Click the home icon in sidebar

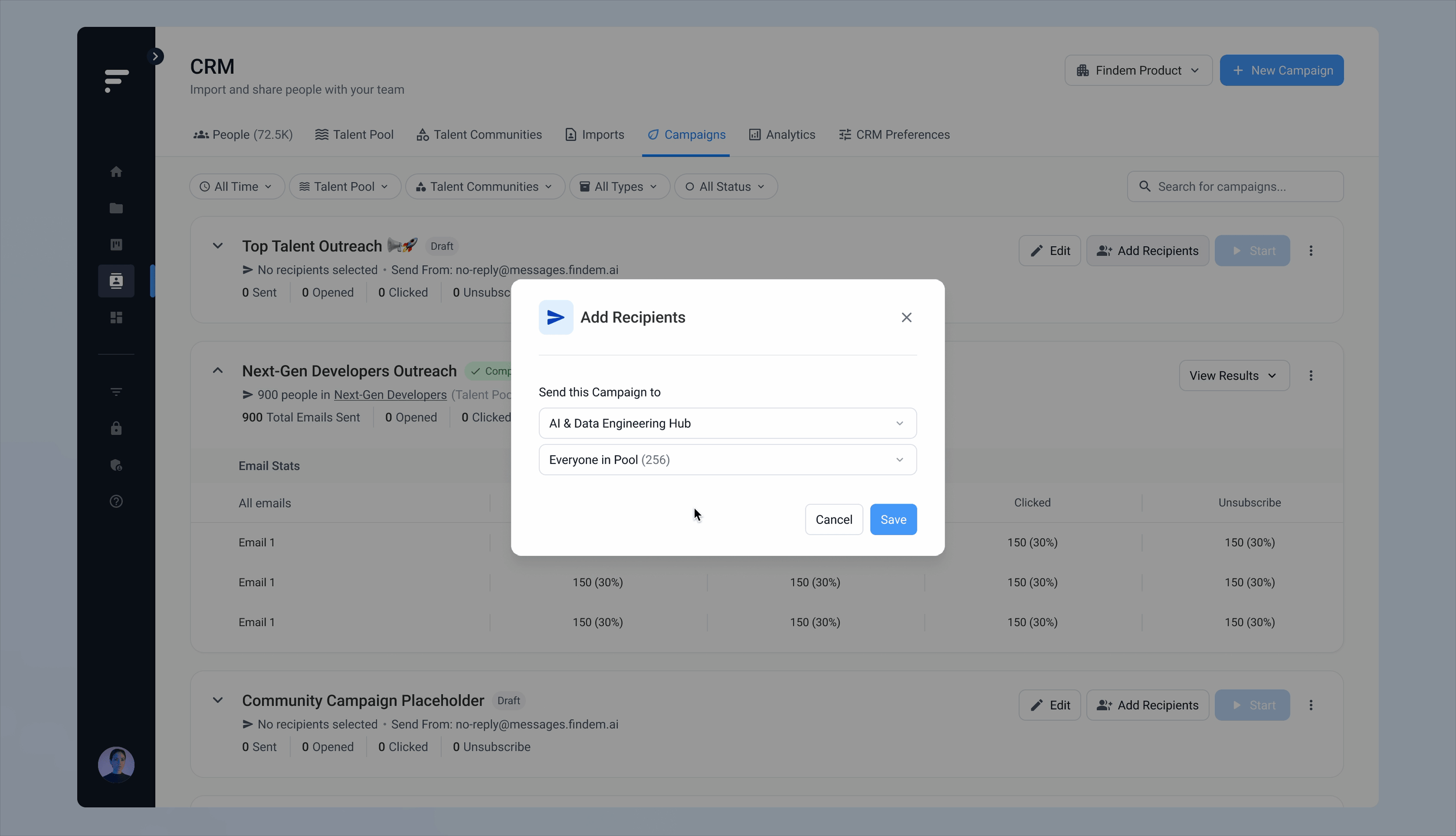[116, 172]
